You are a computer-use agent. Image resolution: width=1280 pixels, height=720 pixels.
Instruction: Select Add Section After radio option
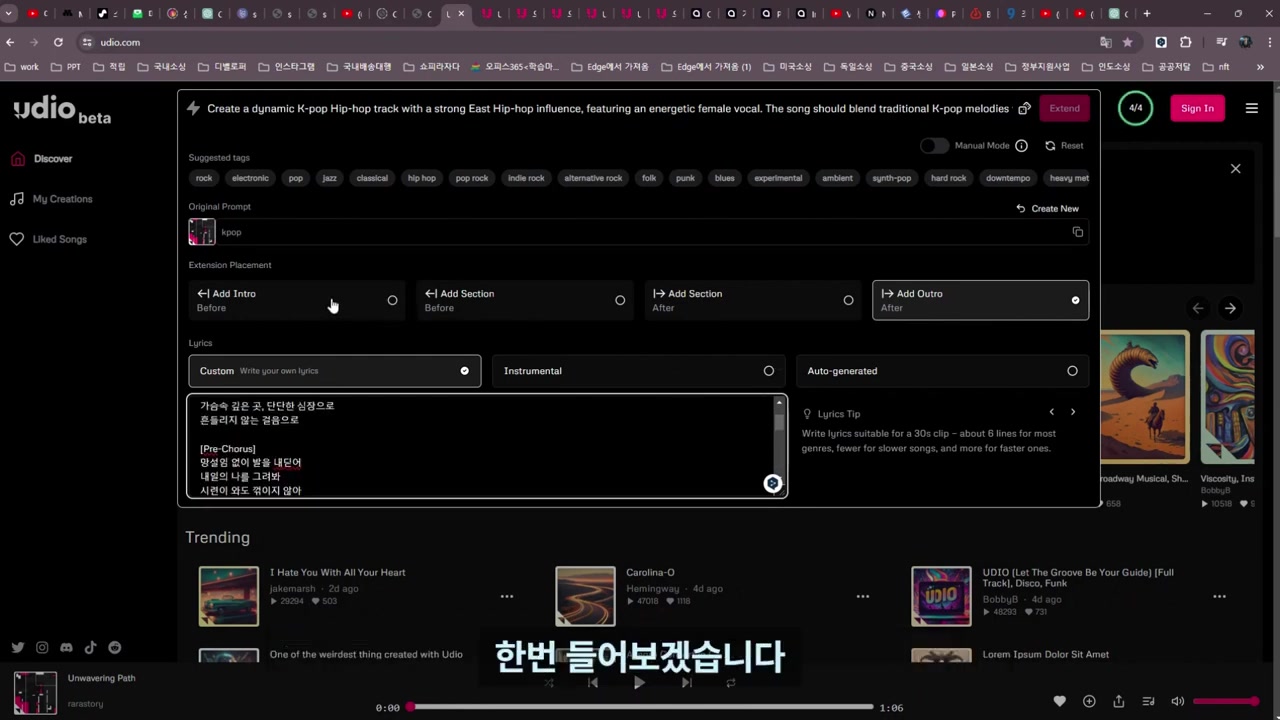coord(753,300)
